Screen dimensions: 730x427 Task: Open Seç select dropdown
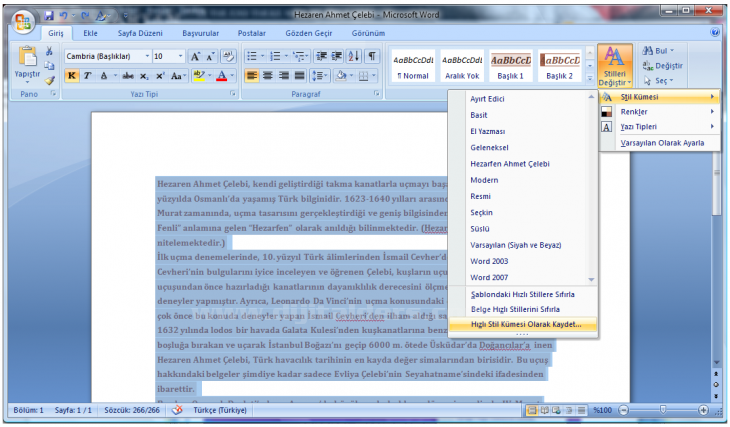(658, 81)
